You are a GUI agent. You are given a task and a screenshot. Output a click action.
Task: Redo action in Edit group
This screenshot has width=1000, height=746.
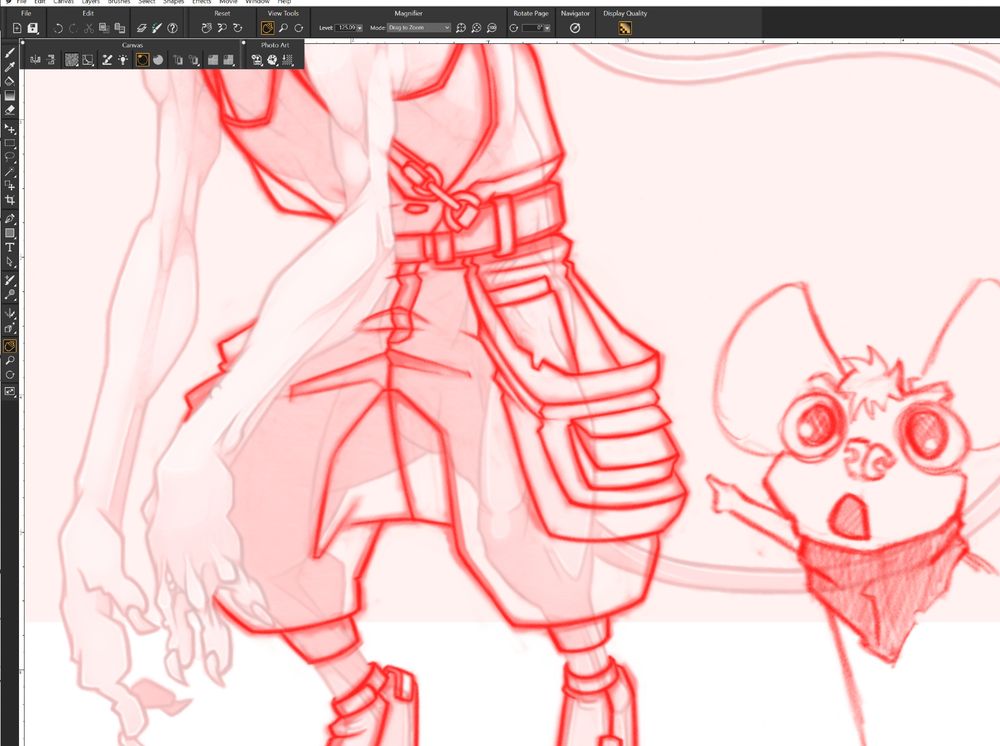pyautogui.click(x=73, y=28)
